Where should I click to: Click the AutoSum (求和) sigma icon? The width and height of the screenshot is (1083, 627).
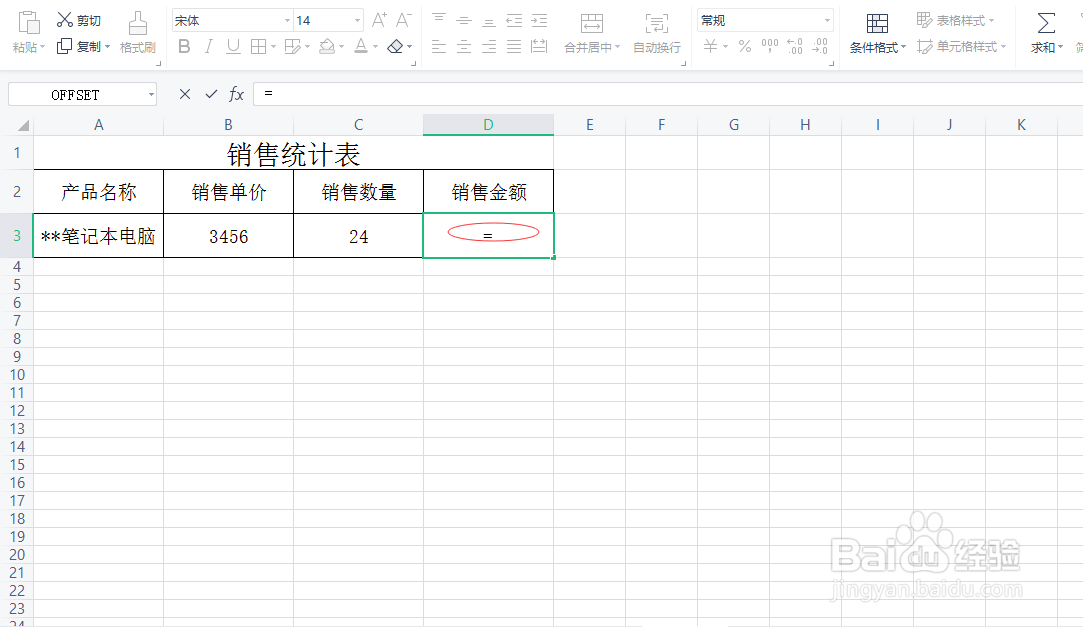1046,23
